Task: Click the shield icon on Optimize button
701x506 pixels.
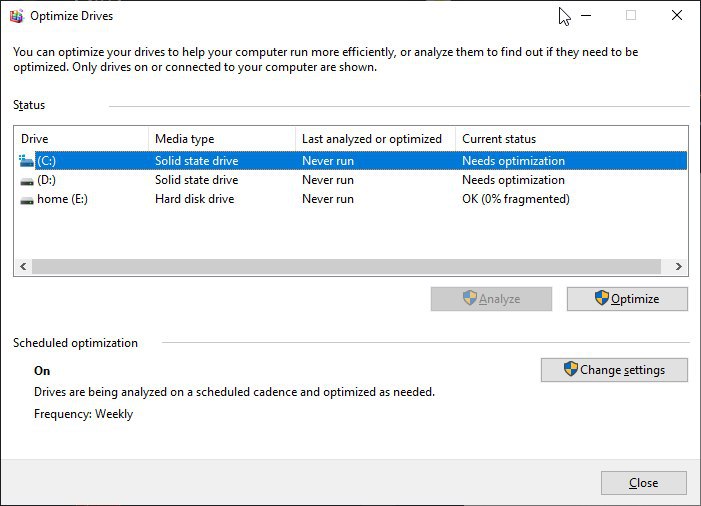Action: coord(602,298)
